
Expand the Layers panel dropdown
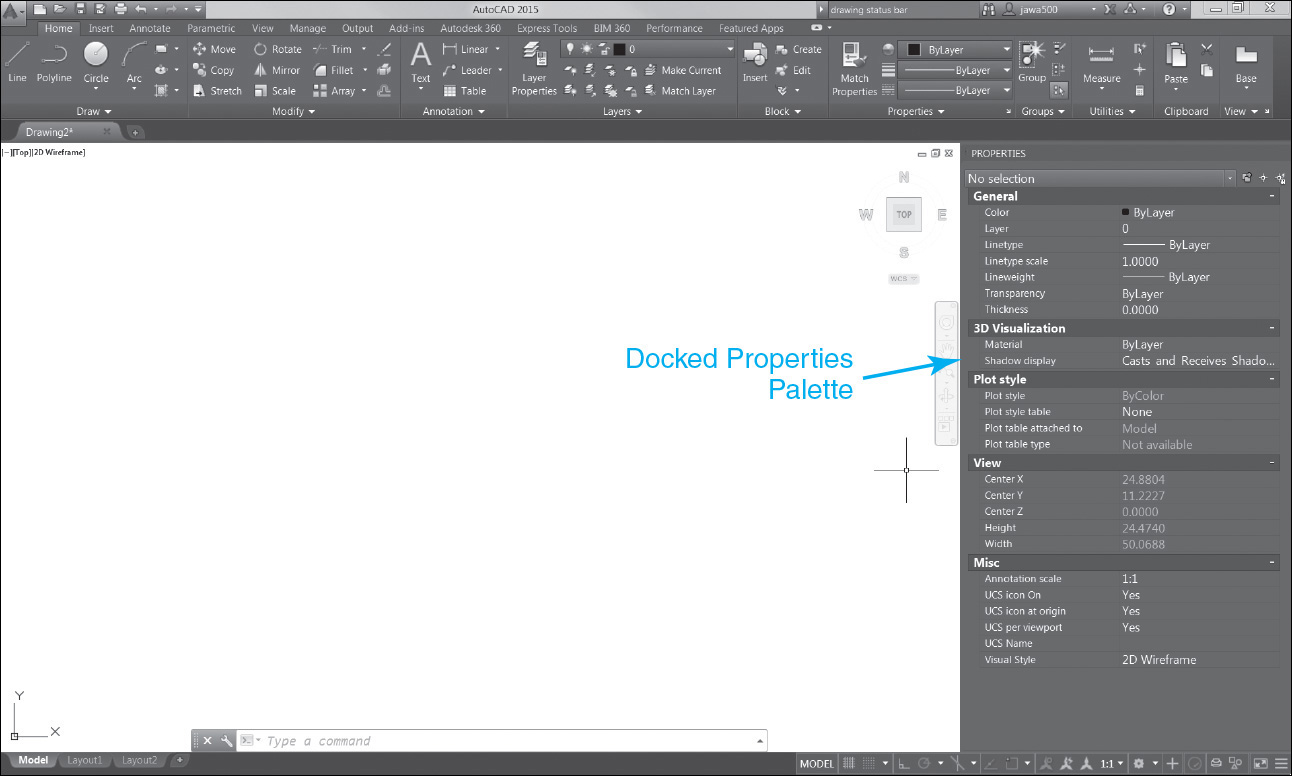623,112
